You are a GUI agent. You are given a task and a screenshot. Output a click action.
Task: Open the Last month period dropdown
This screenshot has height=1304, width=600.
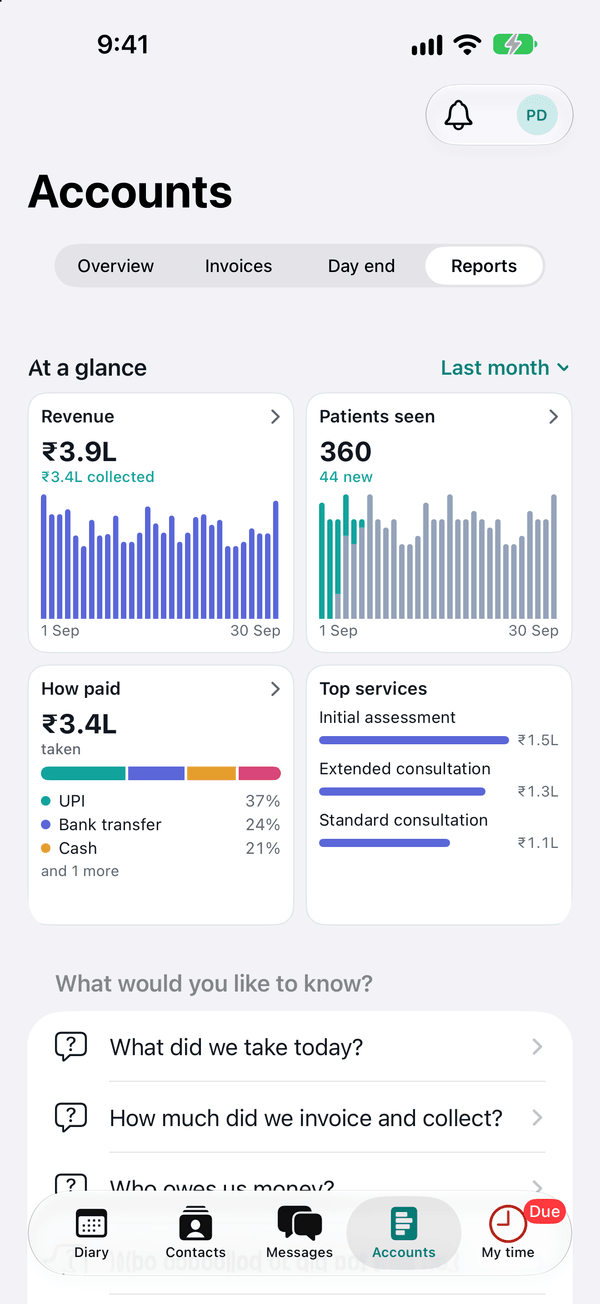click(506, 368)
